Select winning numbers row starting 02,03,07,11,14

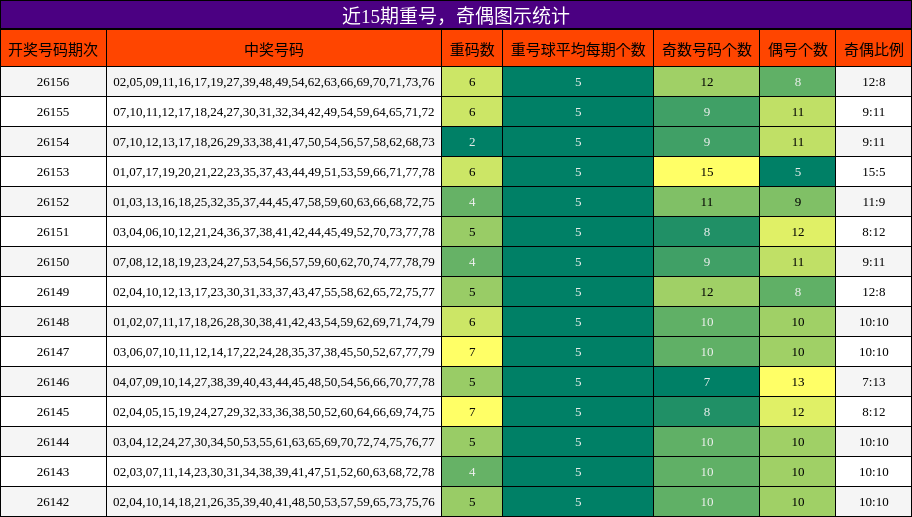(x=274, y=472)
